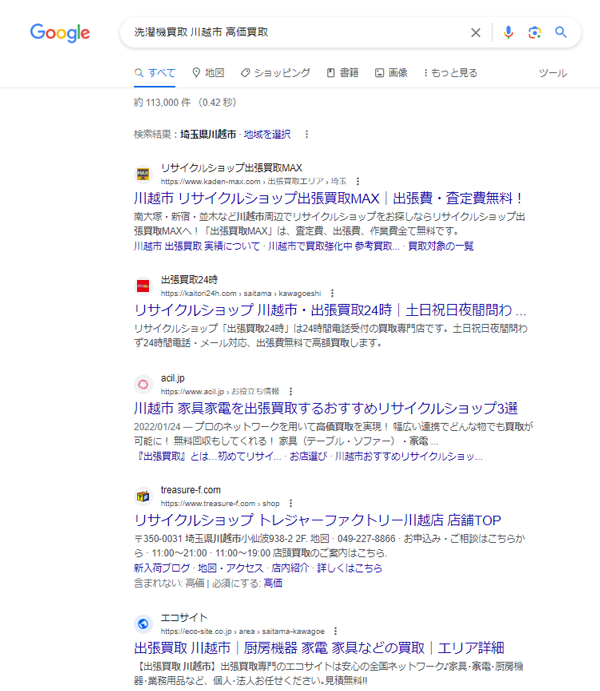
Task: Open Google Lens image search icon
Action: pos(534,33)
